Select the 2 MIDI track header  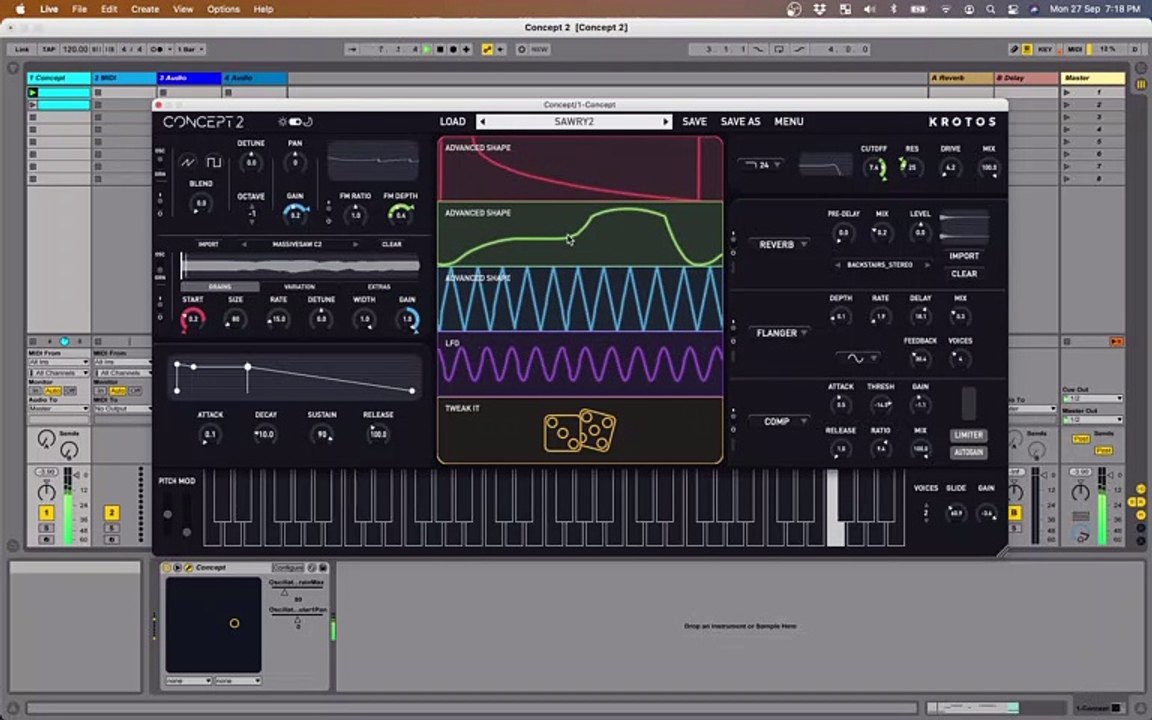pyautogui.click(x=124, y=78)
